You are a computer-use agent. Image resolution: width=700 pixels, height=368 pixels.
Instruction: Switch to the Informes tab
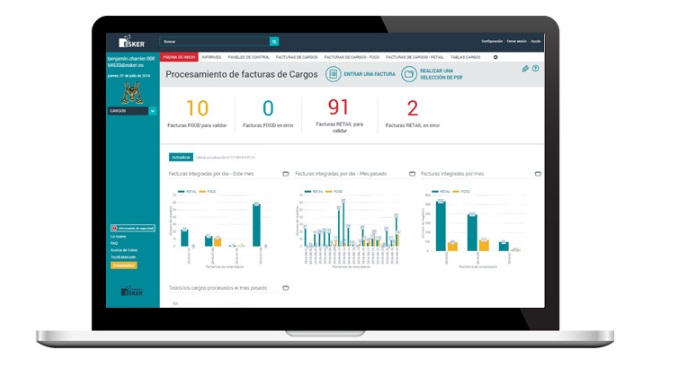click(x=212, y=57)
